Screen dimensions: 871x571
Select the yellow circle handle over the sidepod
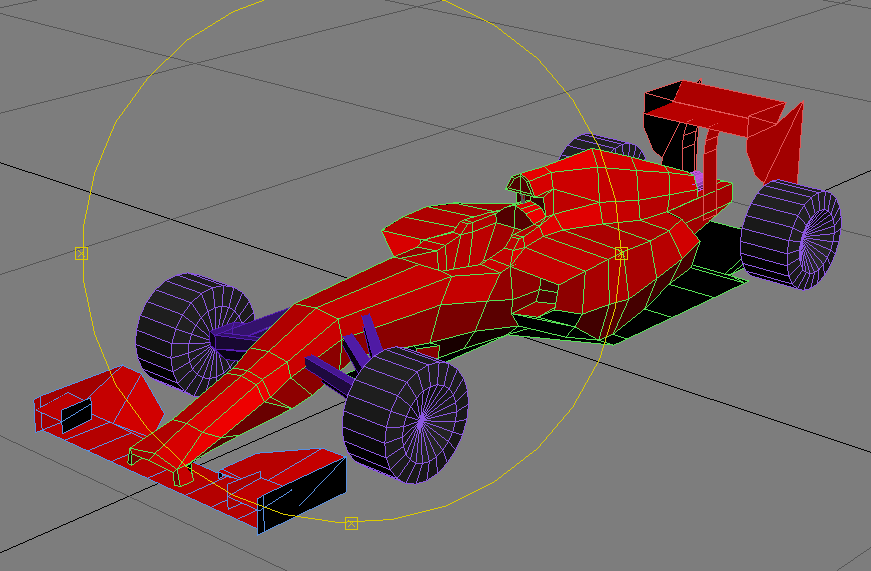click(621, 254)
